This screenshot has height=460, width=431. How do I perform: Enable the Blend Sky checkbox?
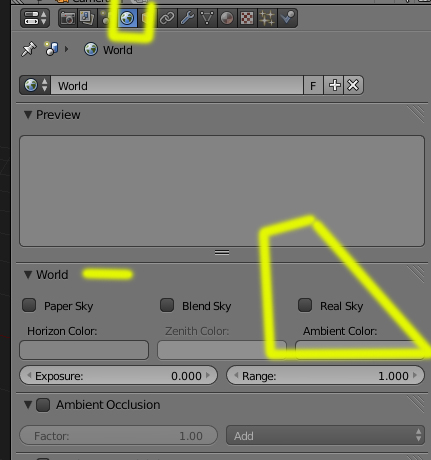[167, 305]
